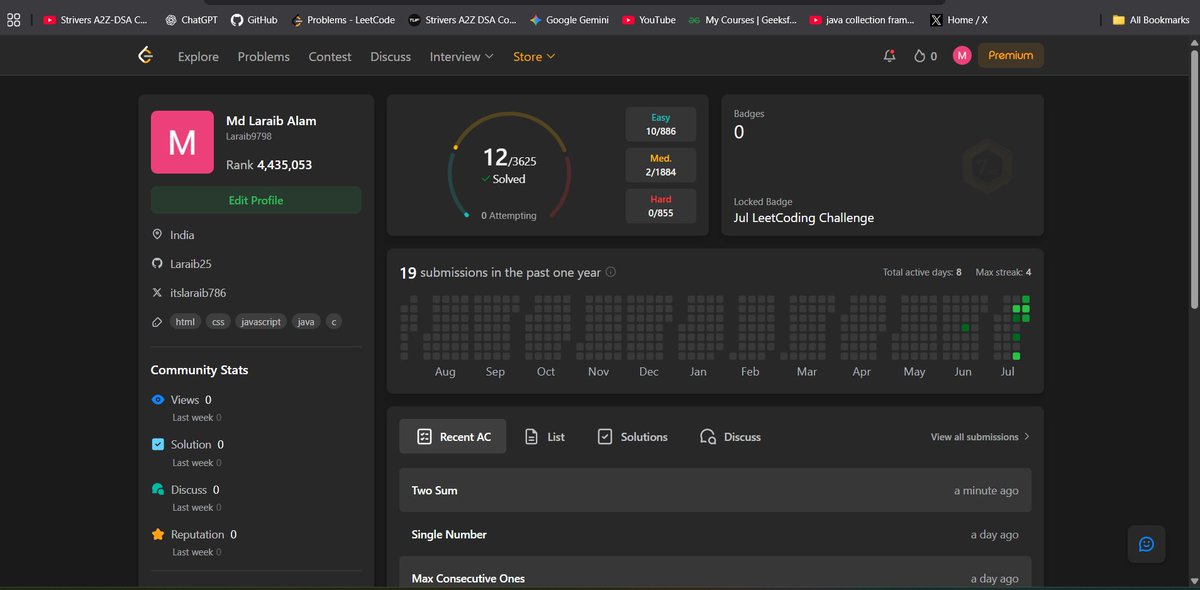The width and height of the screenshot is (1200, 590).
Task: Click the browser tab groups grid icon
Action: [14, 19]
